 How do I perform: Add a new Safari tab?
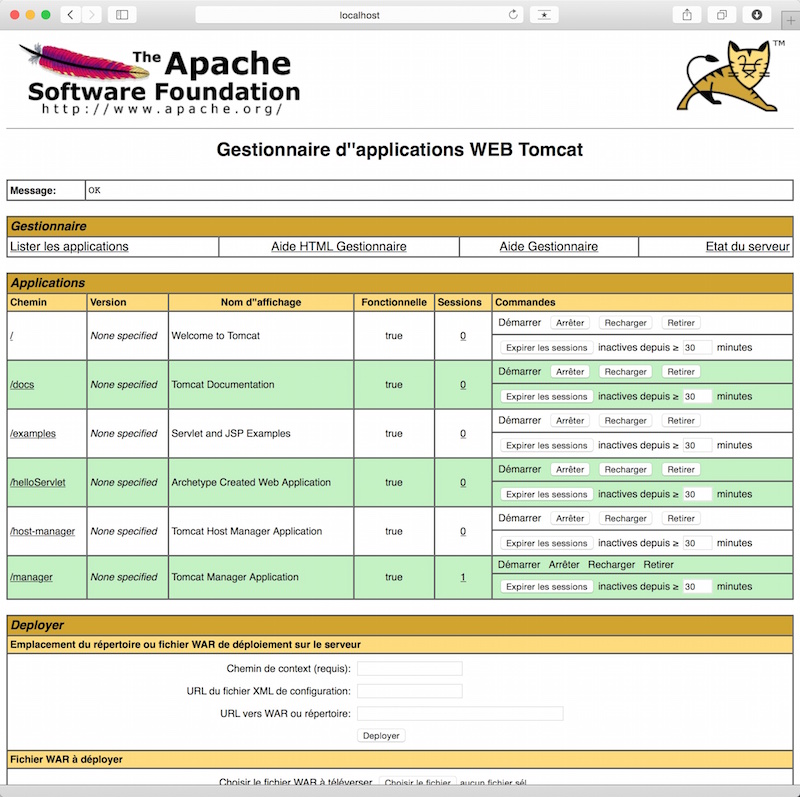click(x=790, y=20)
